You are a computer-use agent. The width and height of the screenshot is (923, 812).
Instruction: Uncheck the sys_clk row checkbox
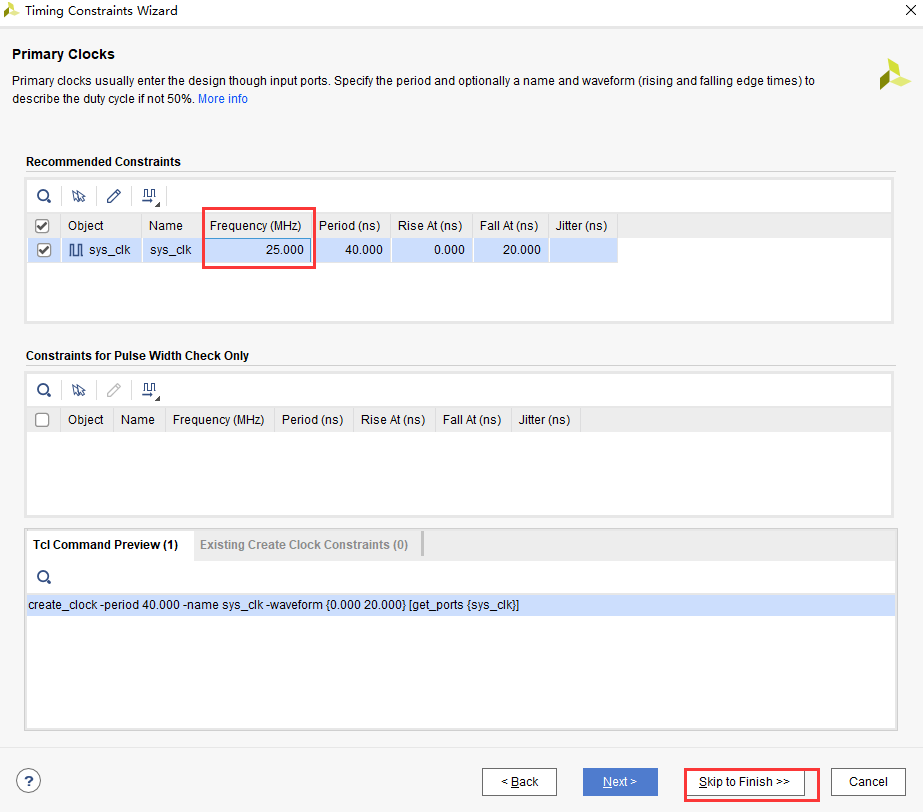tap(43, 250)
